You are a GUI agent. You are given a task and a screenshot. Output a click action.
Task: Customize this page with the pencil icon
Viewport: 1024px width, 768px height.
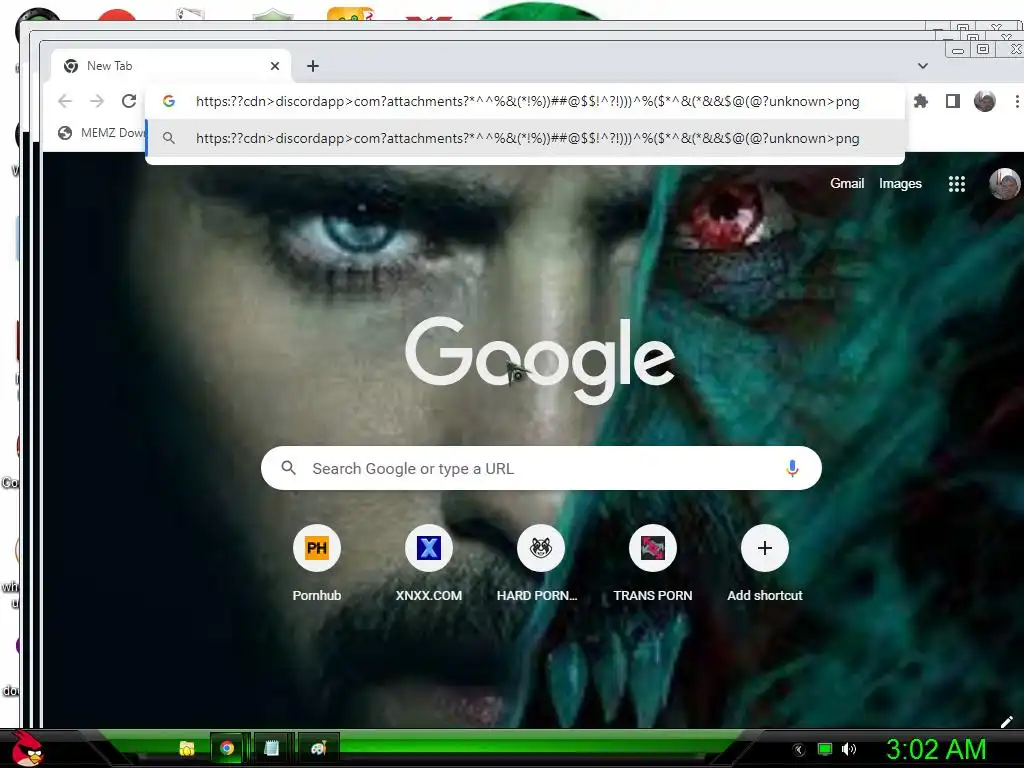point(1006,722)
